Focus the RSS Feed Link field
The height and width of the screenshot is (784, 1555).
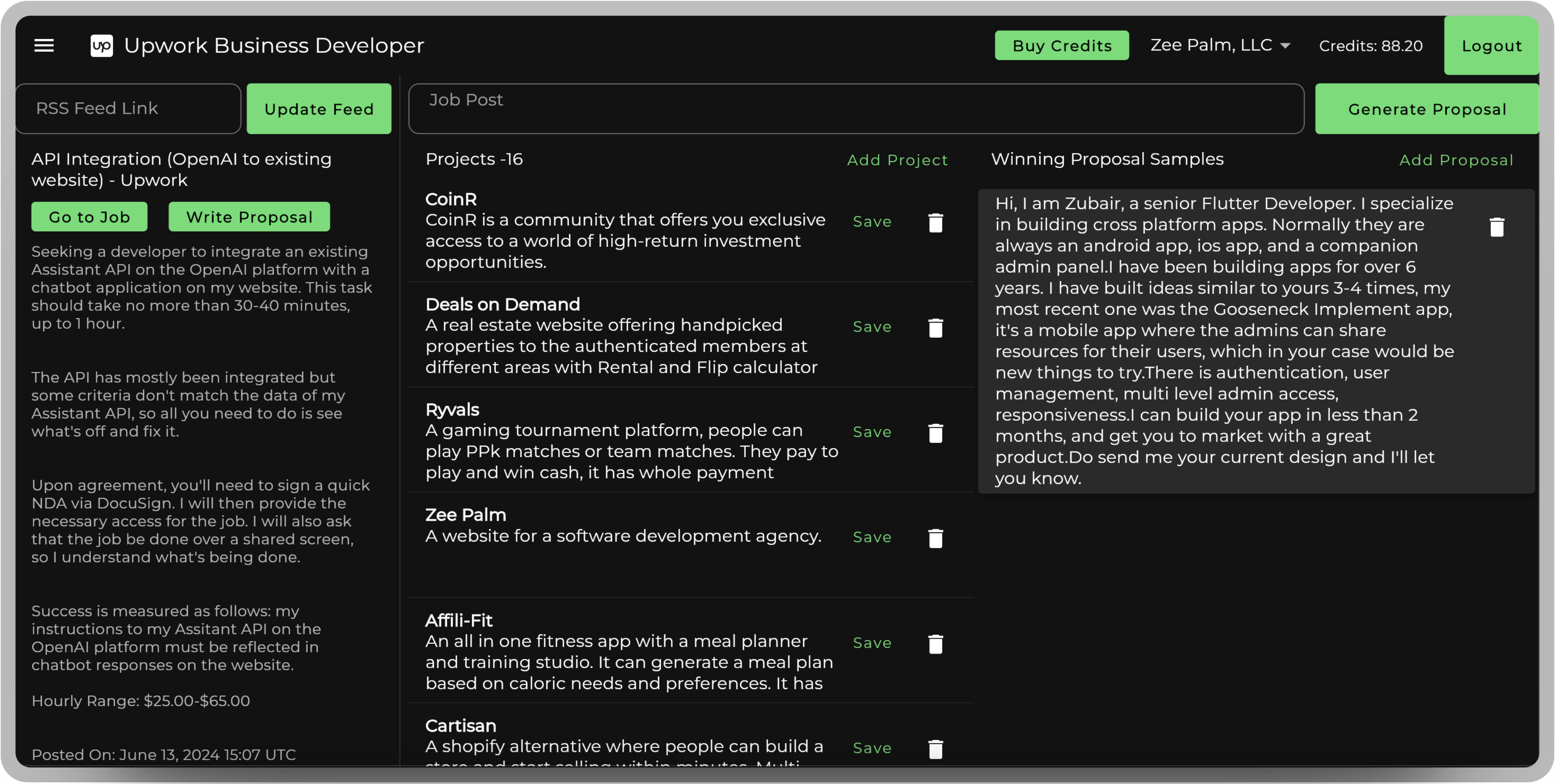pos(128,109)
